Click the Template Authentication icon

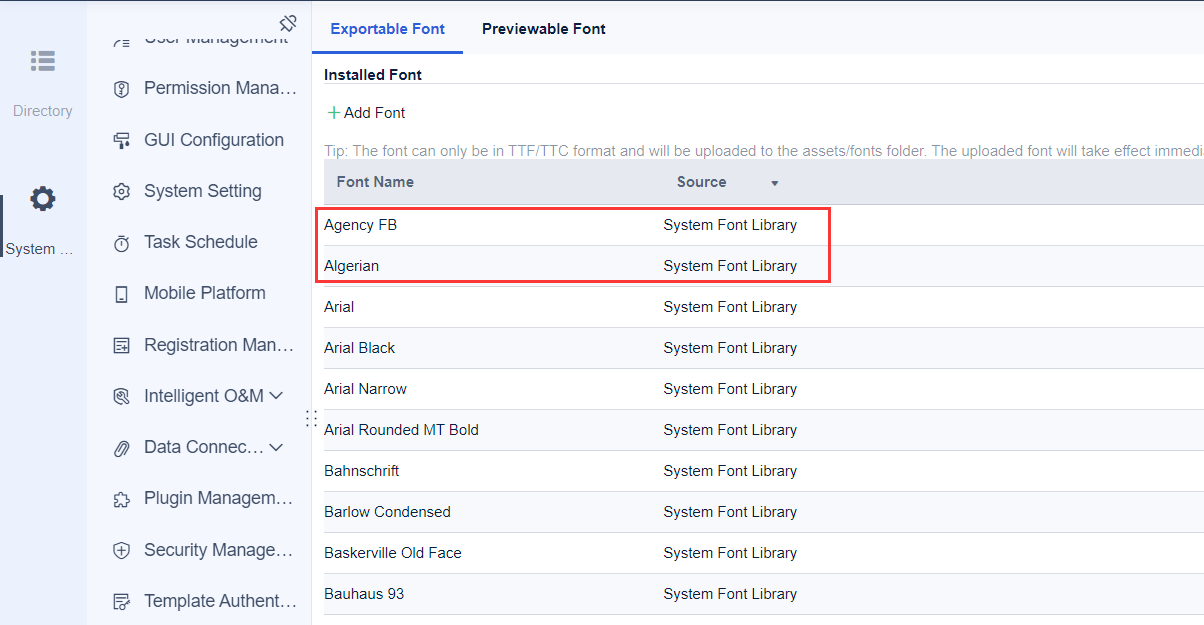pos(122,601)
